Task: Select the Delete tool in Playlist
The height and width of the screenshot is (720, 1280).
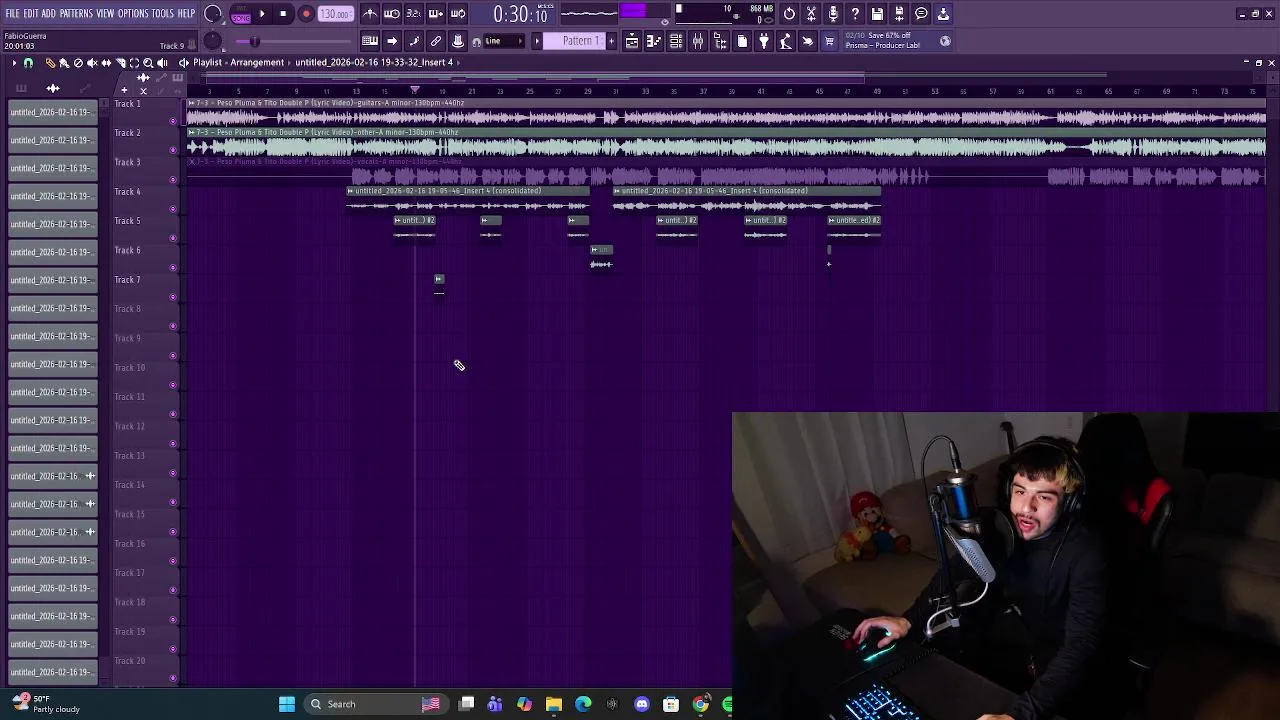Action: [78, 62]
